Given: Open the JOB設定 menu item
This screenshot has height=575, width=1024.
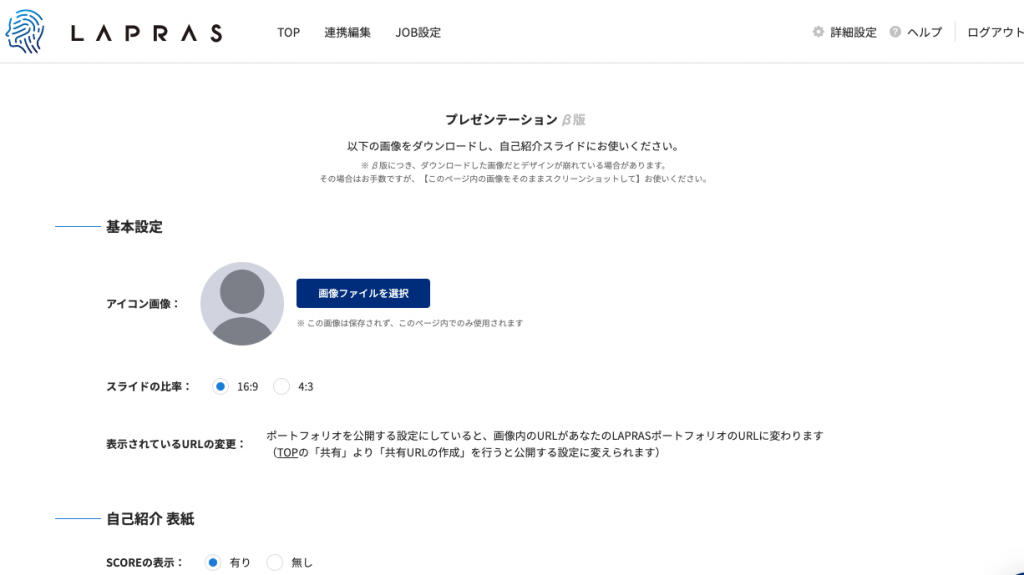Looking at the screenshot, I should [x=418, y=33].
